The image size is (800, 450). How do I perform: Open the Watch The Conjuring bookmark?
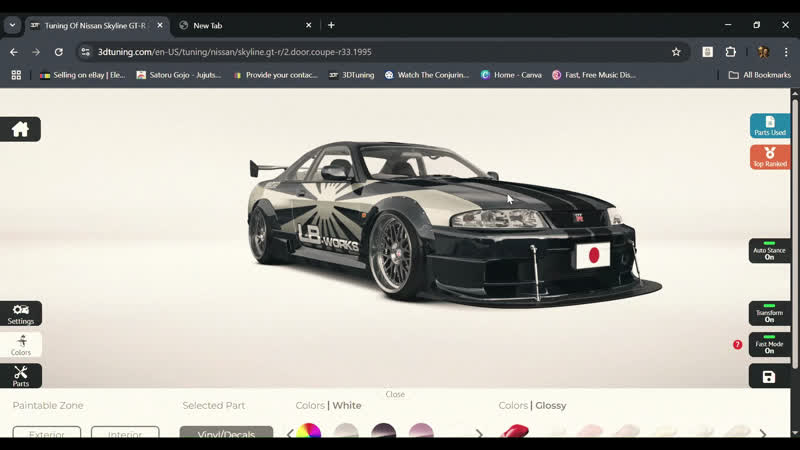tap(427, 75)
